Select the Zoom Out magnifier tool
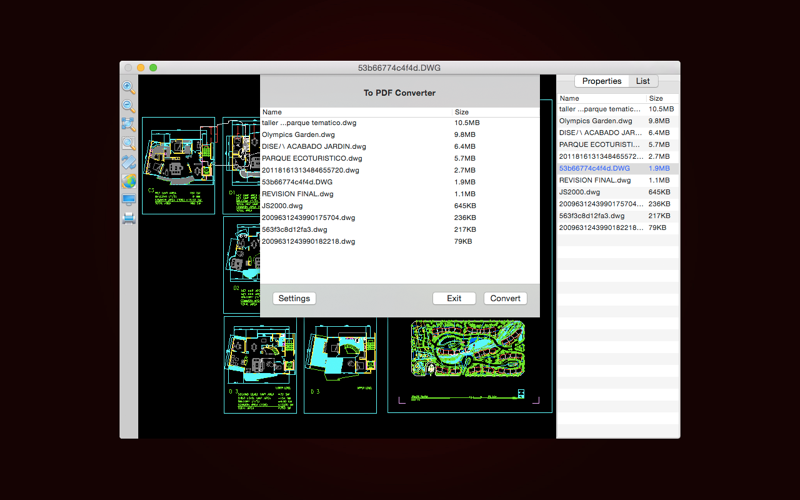This screenshot has height=500, width=800. pyautogui.click(x=129, y=106)
